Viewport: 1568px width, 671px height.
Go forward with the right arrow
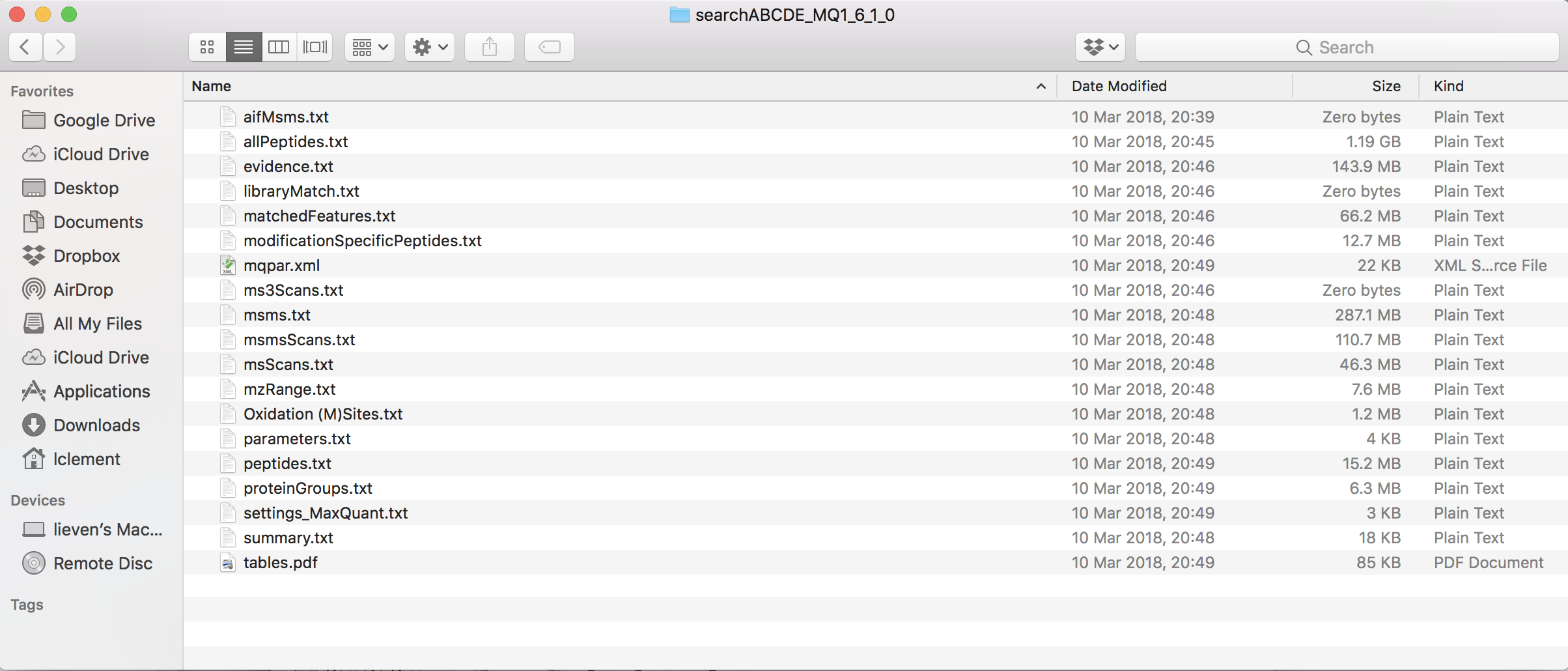(x=60, y=47)
